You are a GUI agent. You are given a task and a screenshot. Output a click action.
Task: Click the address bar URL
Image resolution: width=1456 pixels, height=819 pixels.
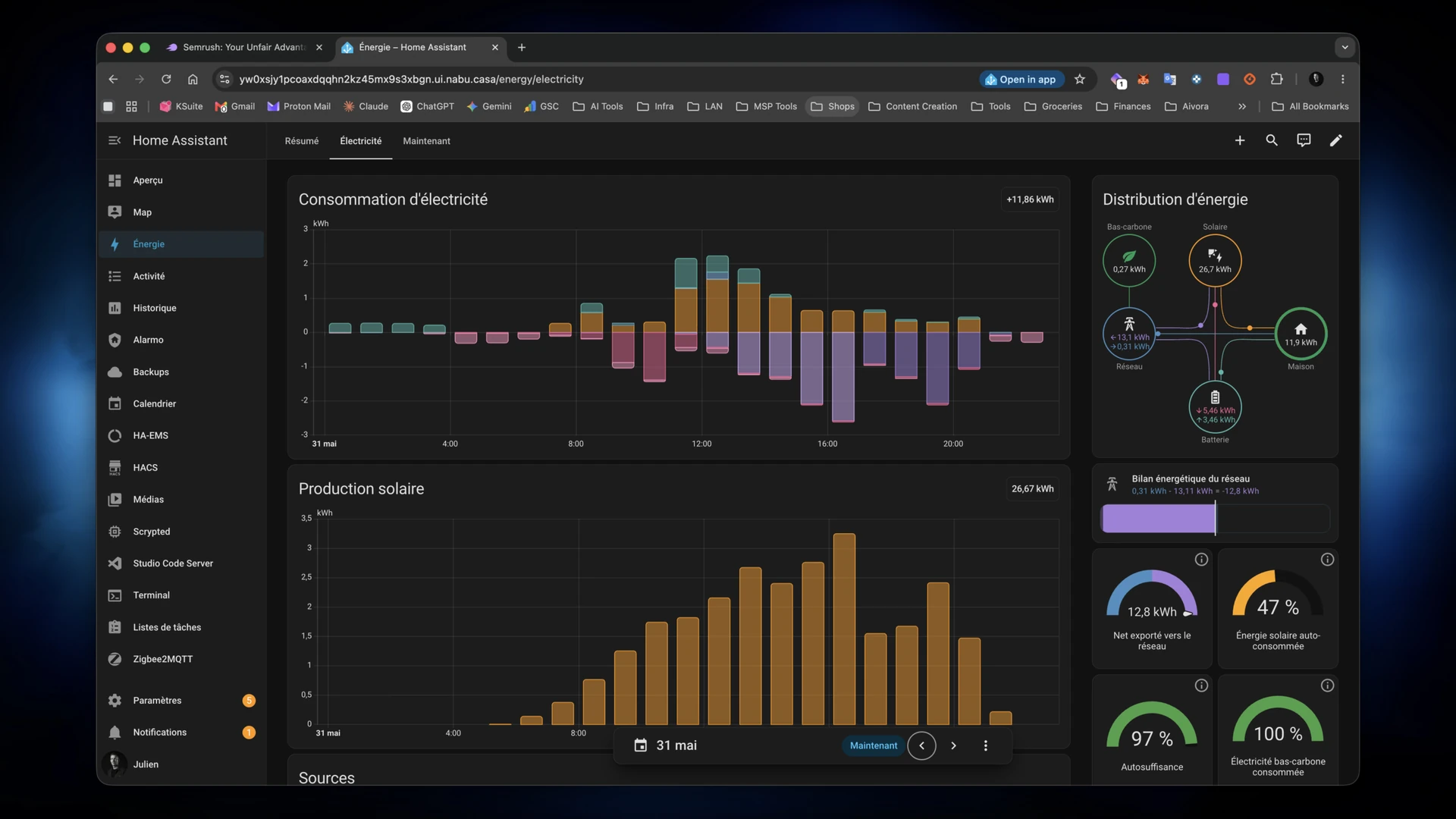(x=411, y=79)
